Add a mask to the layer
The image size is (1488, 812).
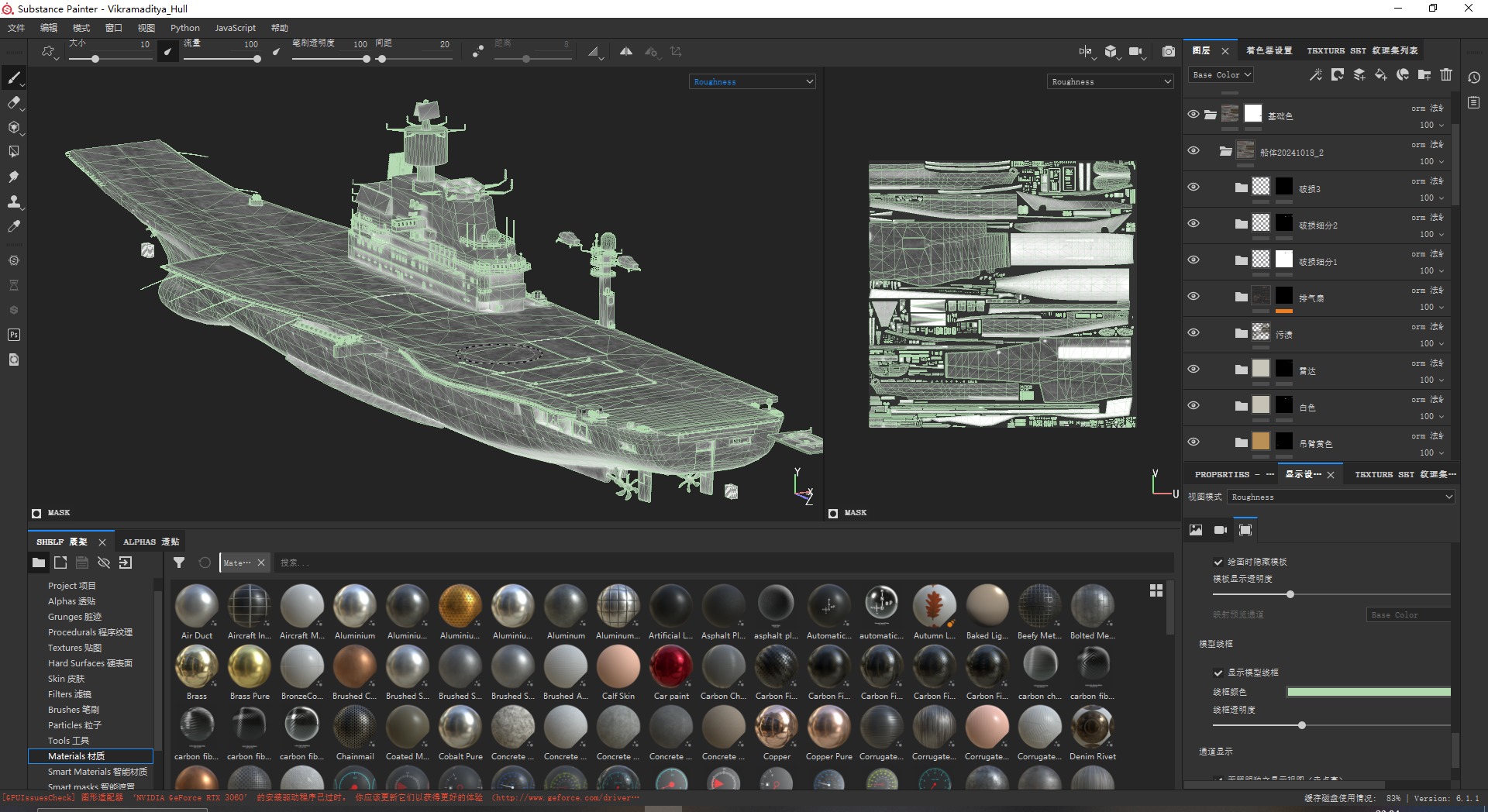(1338, 75)
